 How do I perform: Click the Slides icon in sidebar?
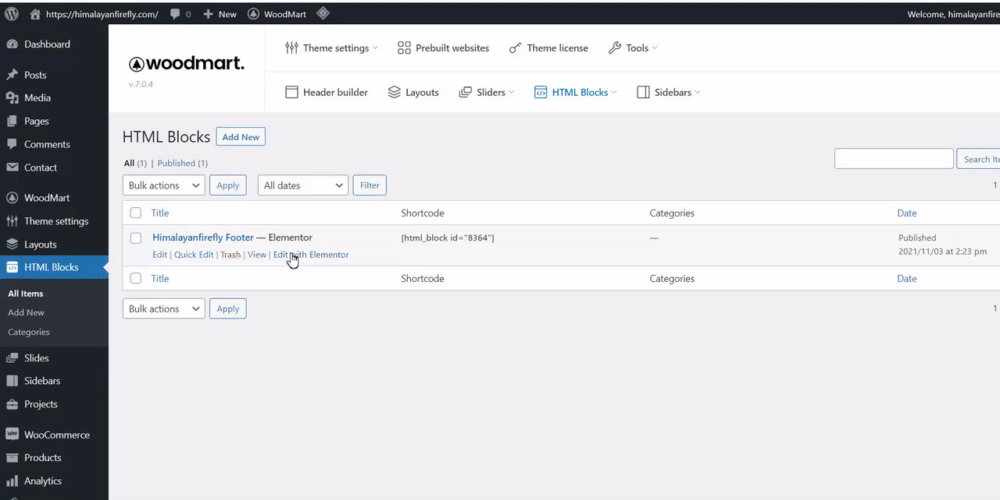(x=12, y=358)
